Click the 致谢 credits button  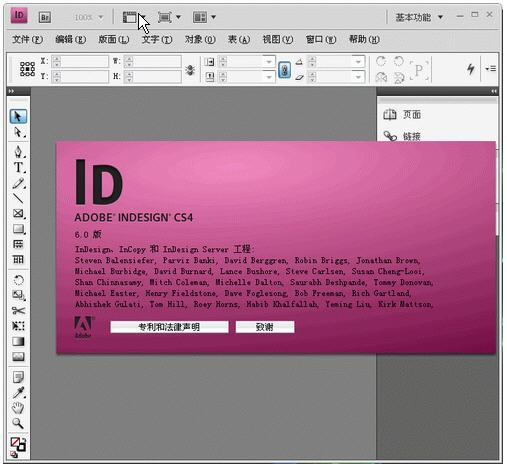pos(265,327)
